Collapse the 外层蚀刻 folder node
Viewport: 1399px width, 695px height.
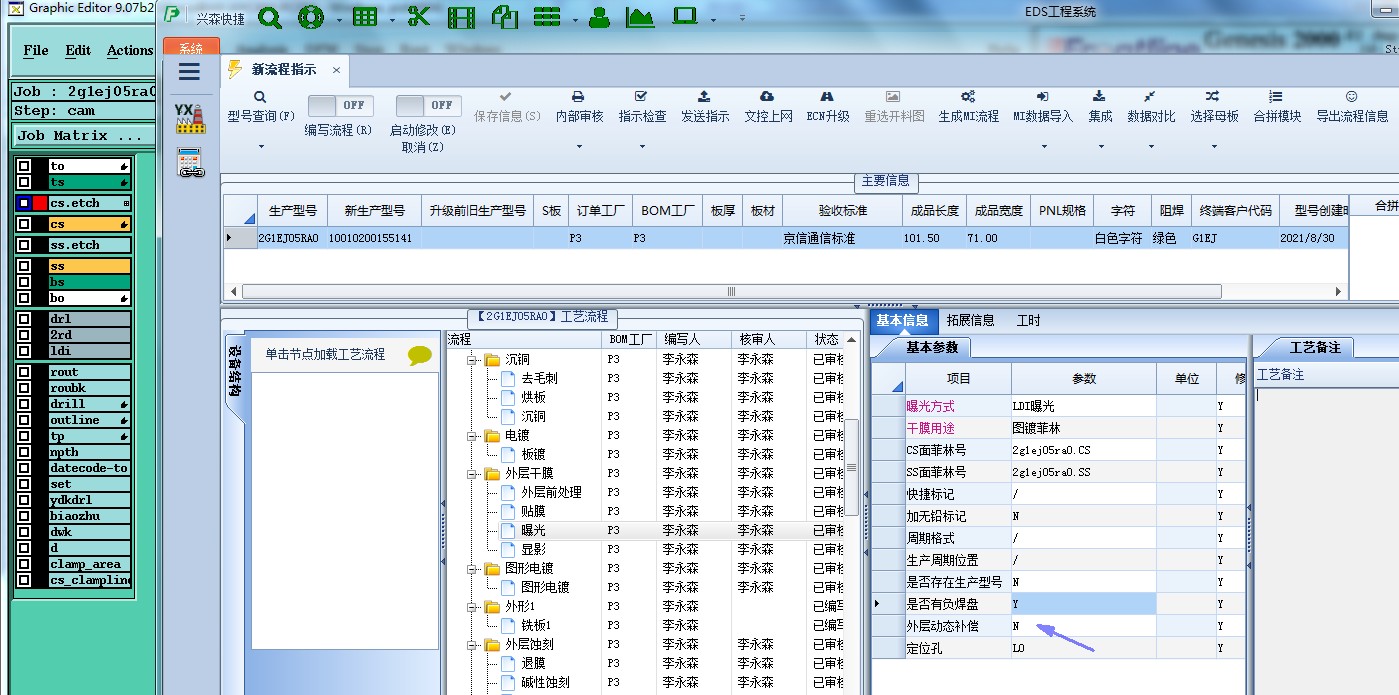(x=471, y=645)
